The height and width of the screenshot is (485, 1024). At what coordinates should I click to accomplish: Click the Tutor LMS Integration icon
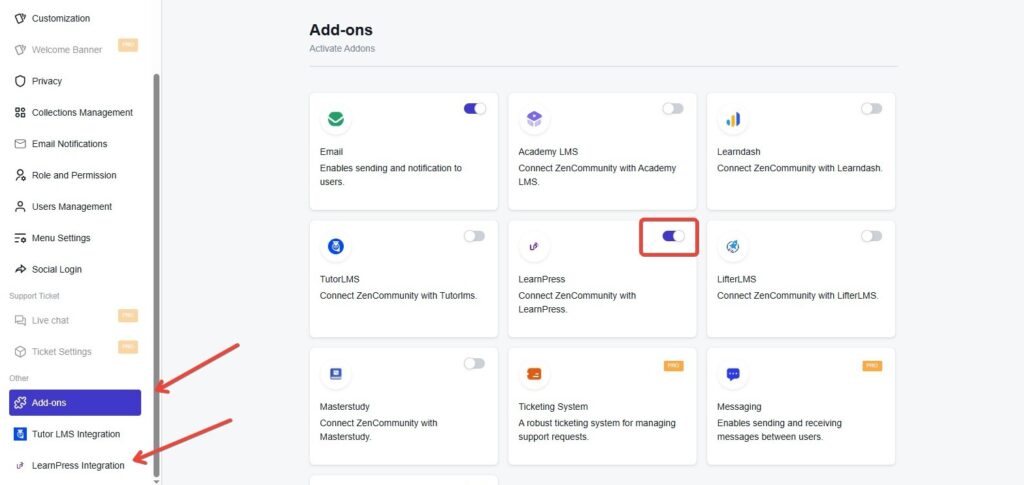click(x=20, y=434)
